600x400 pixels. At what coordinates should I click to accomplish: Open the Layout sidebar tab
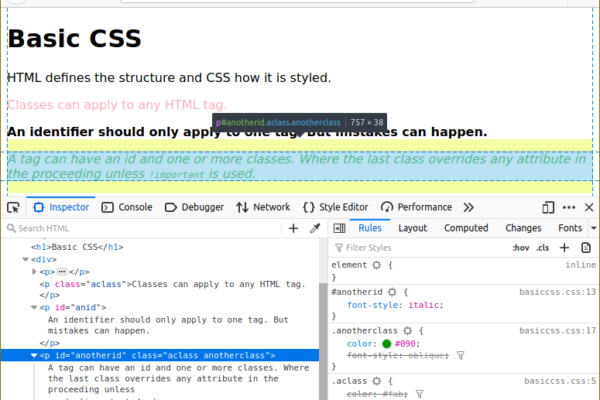pos(412,228)
